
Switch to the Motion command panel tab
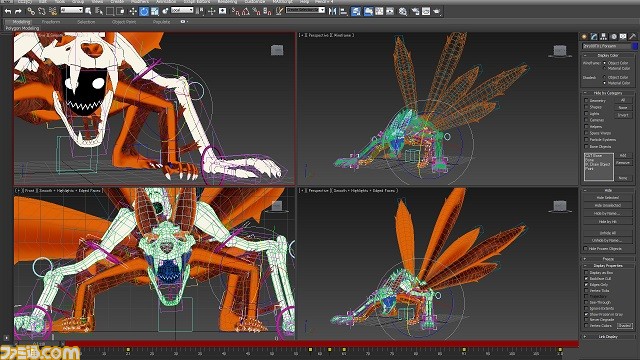coord(613,37)
